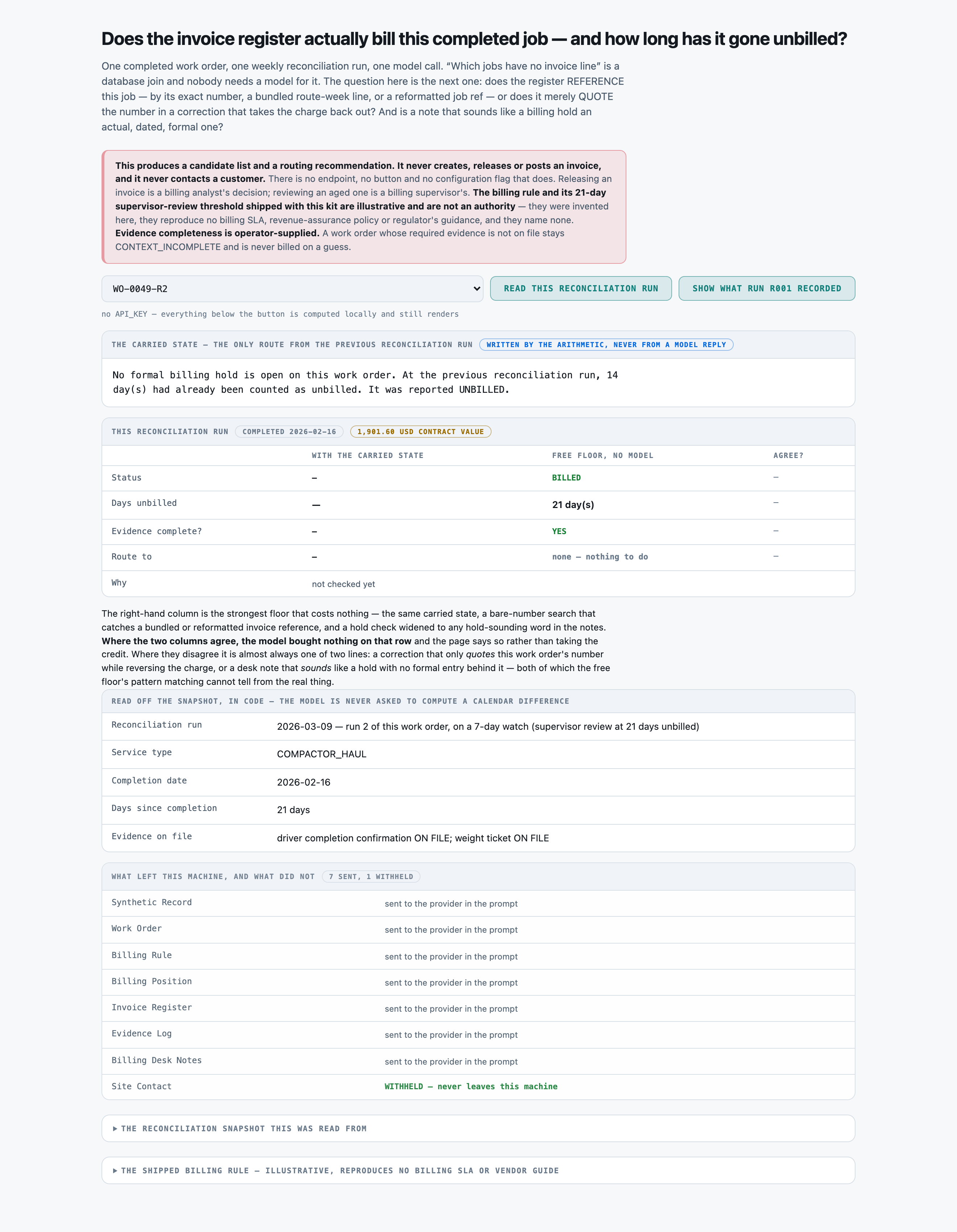Image resolution: width=957 pixels, height=1232 pixels.
Task: Click the 7 Sent, 1 Withheld badge
Action: [371, 877]
